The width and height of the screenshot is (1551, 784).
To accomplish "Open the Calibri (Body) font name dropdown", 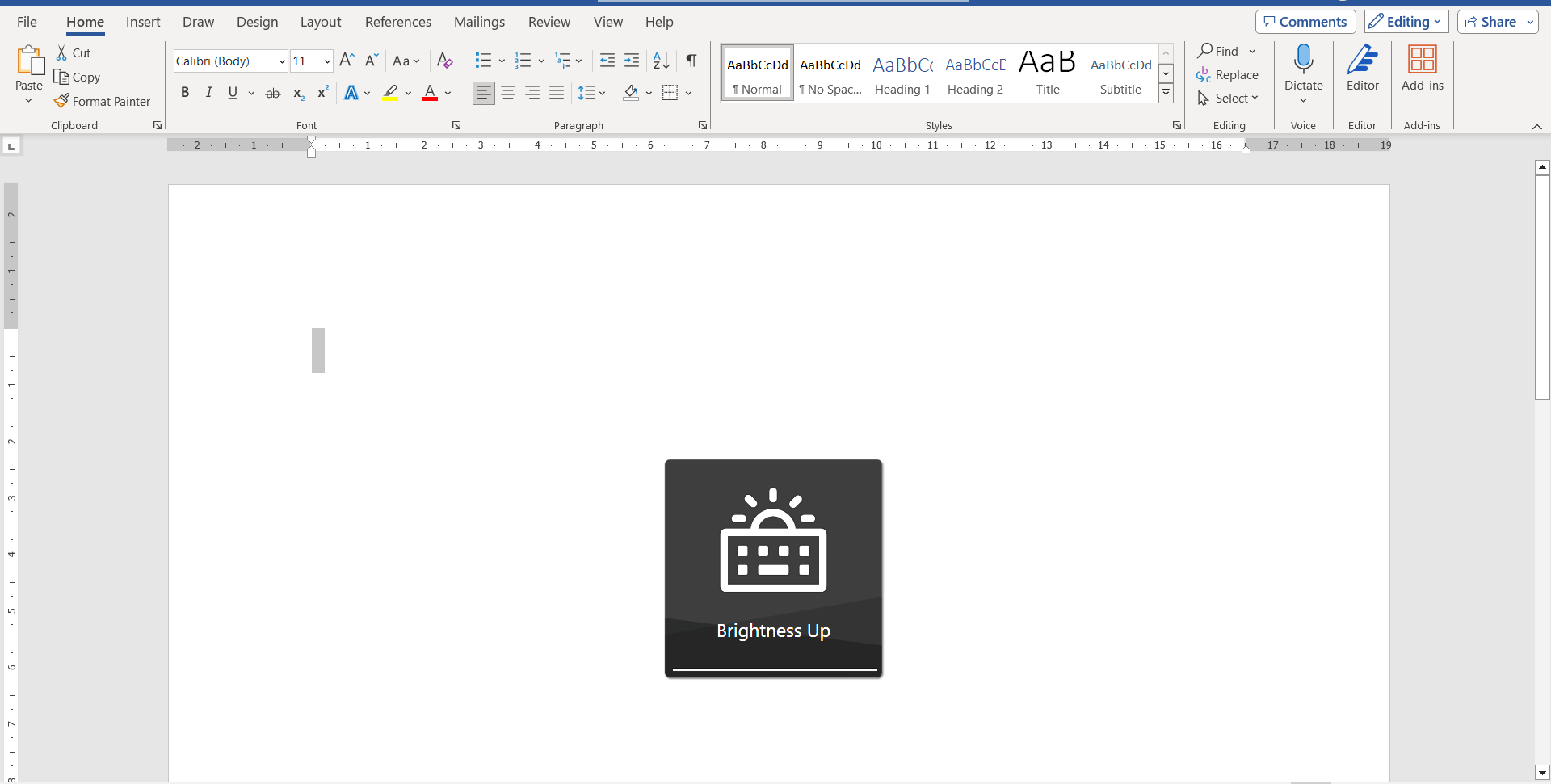I will 282,61.
